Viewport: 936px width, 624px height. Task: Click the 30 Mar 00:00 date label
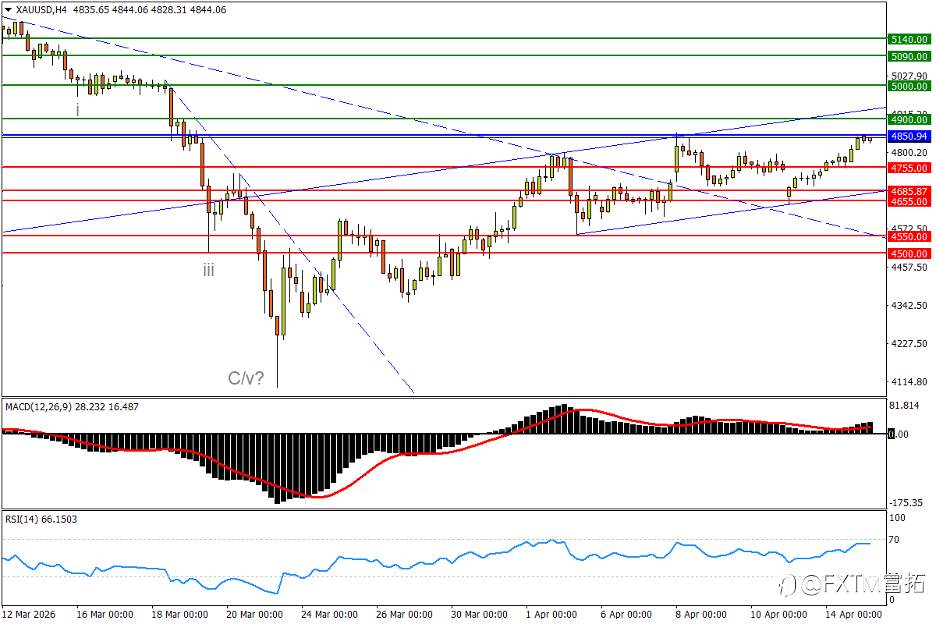479,614
